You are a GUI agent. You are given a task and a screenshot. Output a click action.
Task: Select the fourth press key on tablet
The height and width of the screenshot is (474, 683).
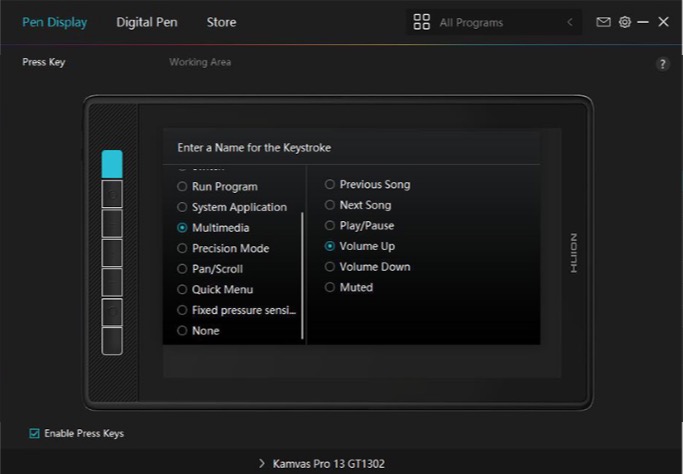pyautogui.click(x=112, y=253)
